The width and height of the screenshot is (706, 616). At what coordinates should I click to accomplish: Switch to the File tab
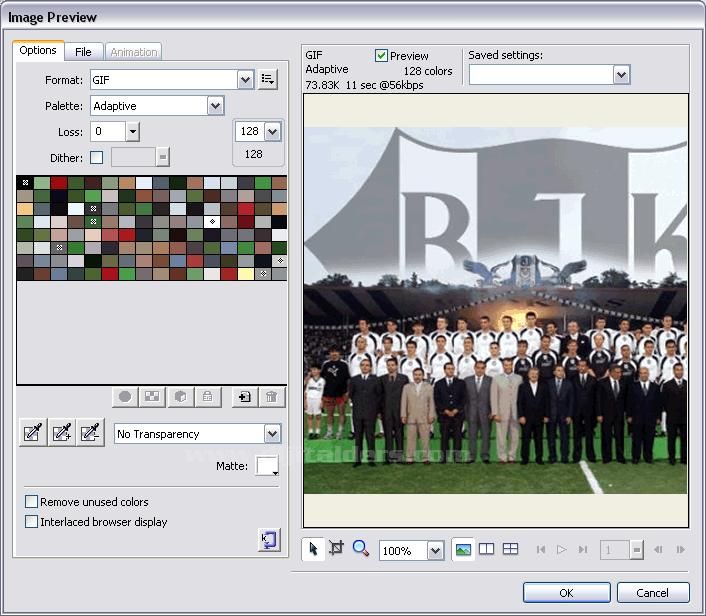83,52
